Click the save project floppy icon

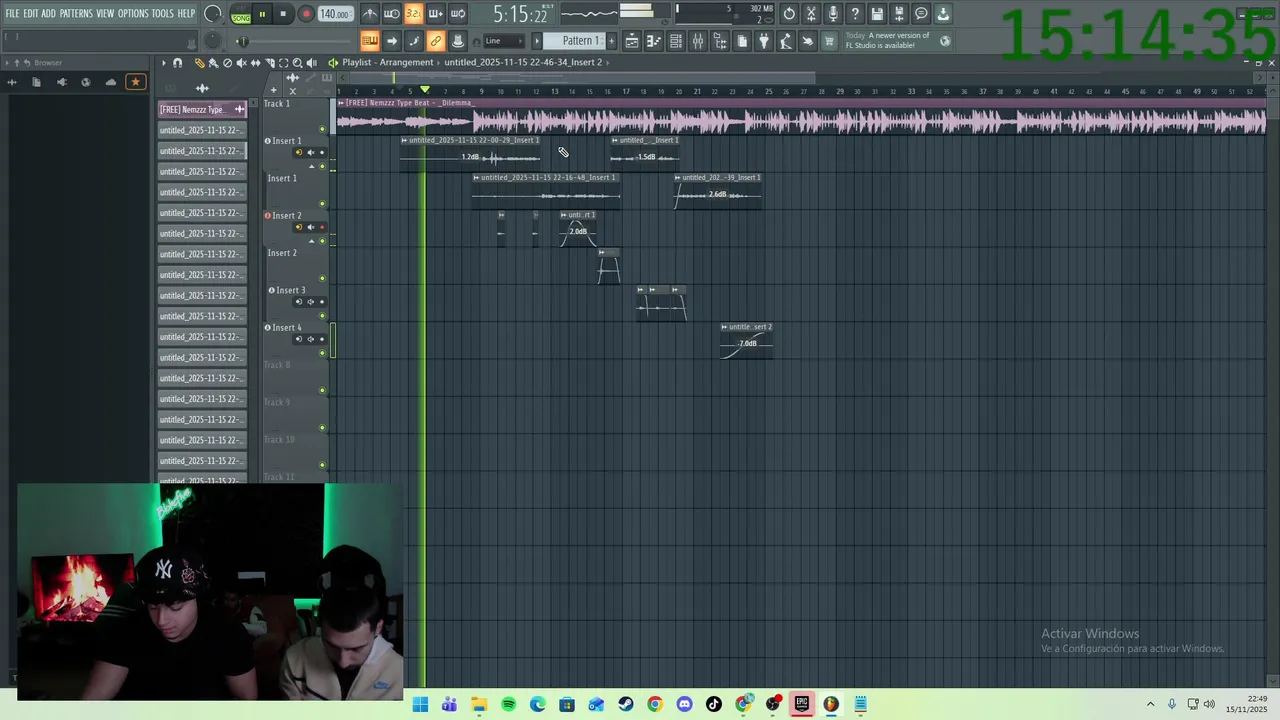877,14
